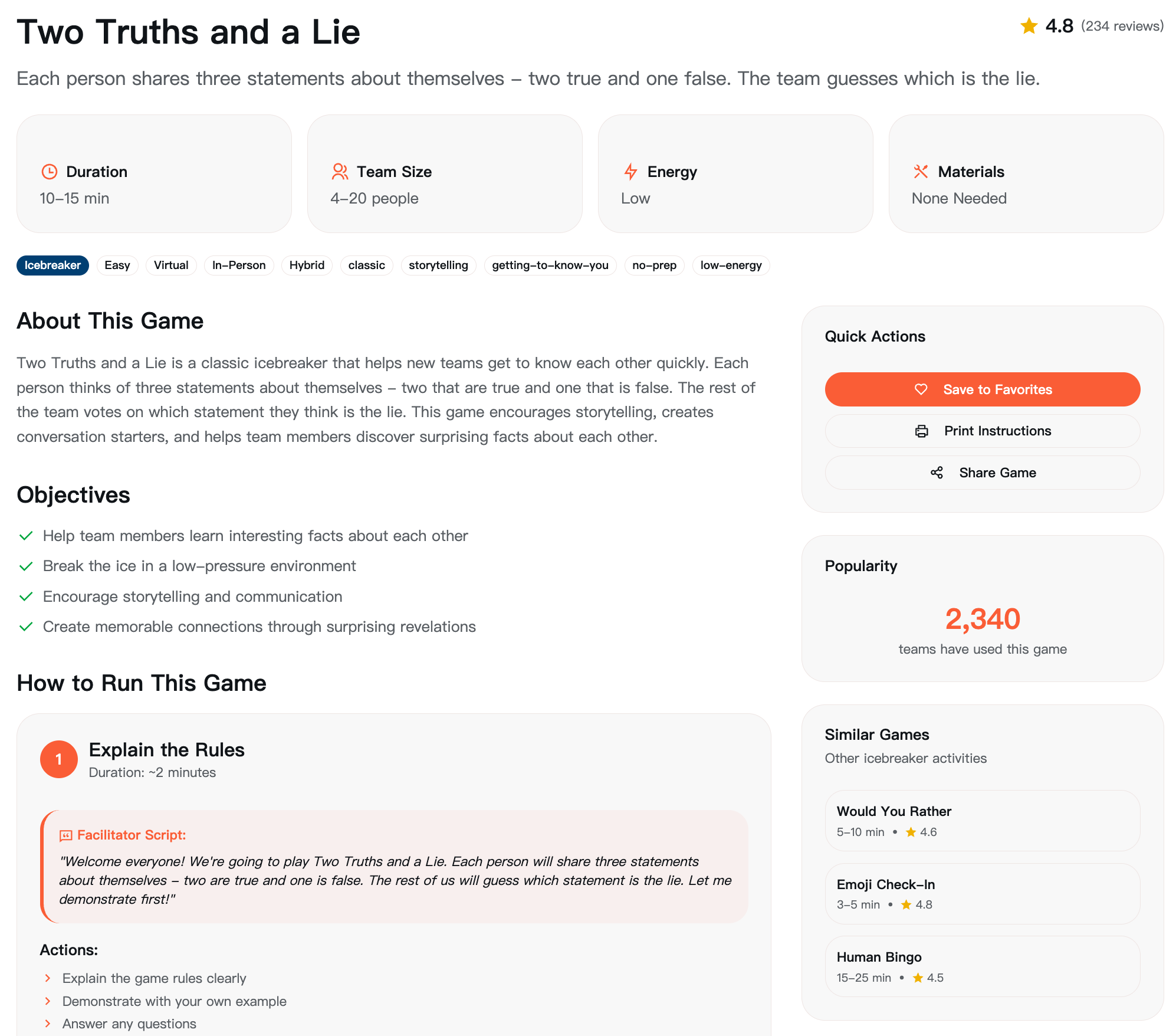Open the Human Bingo similar game
Viewport: 1176px width, 1036px height.
click(982, 966)
